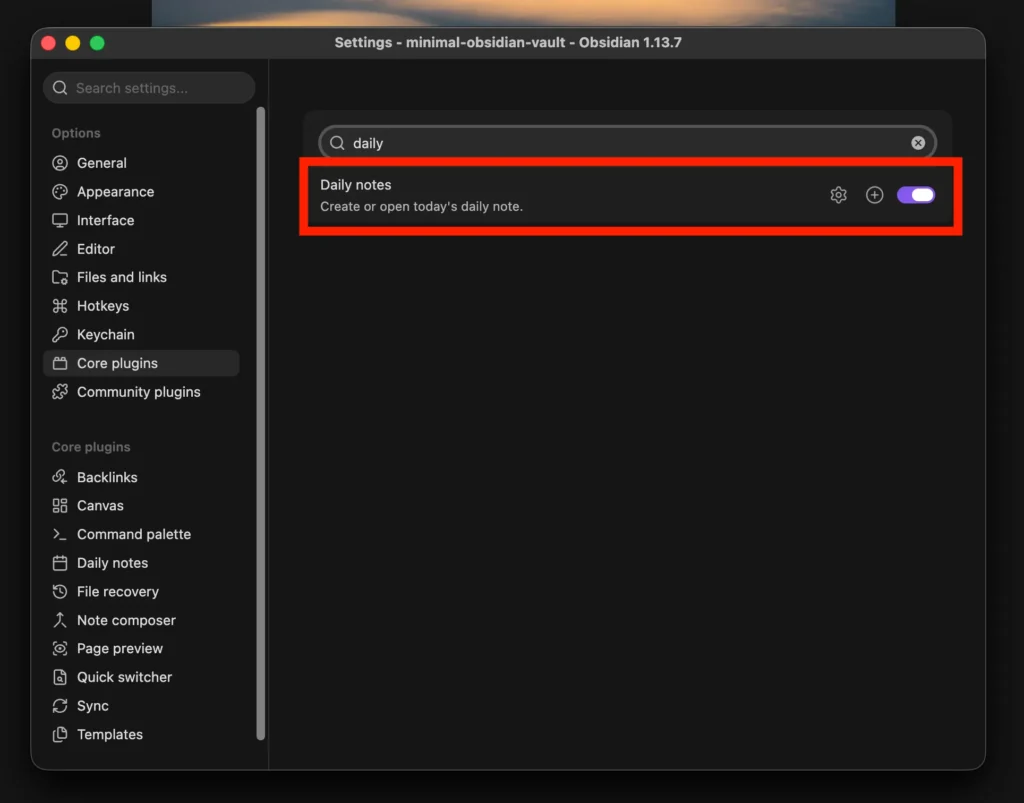
Task: Open Daily notes in sidebar list
Action: (141, 563)
